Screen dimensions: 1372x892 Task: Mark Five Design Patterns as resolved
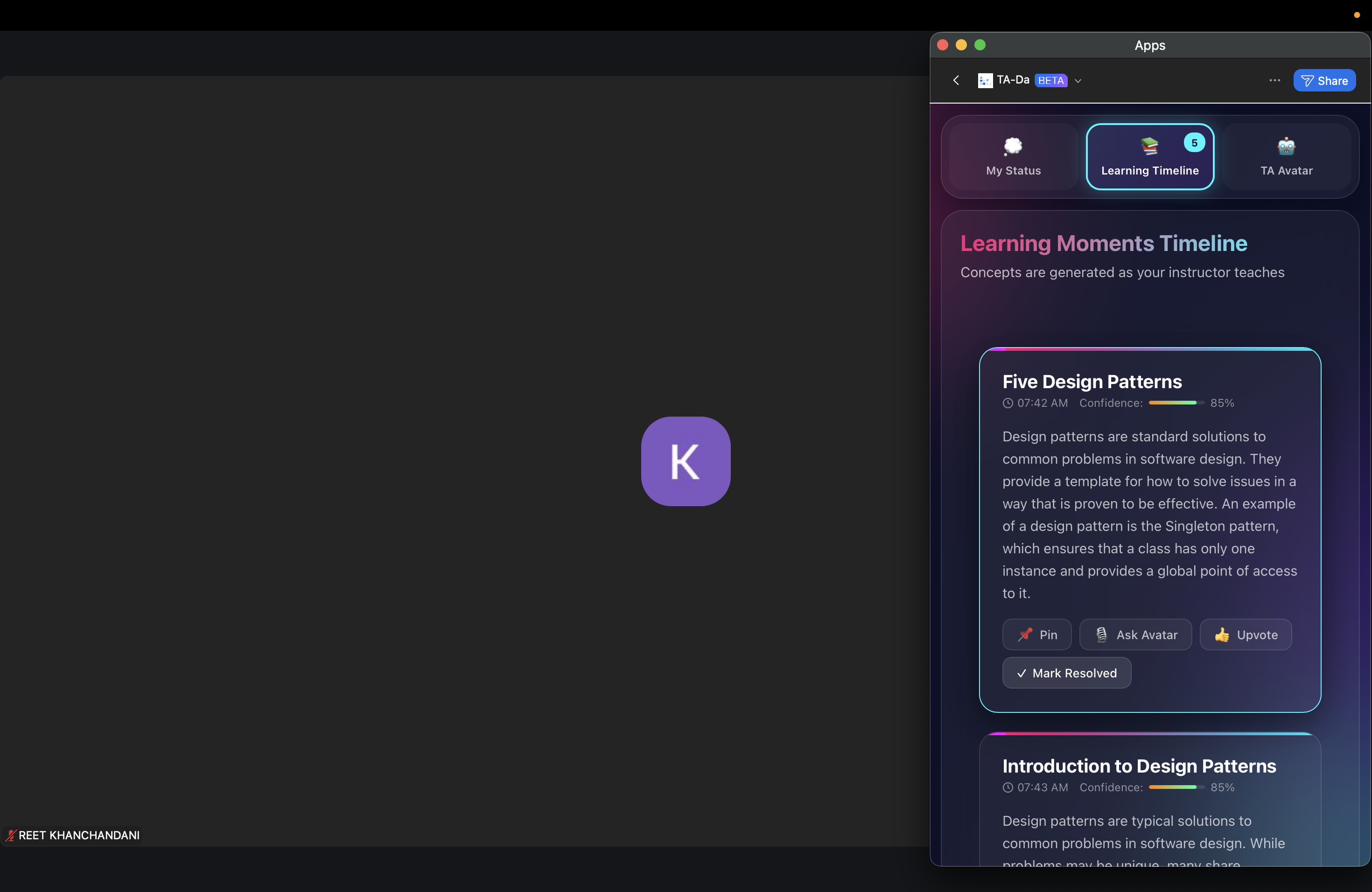(1066, 673)
